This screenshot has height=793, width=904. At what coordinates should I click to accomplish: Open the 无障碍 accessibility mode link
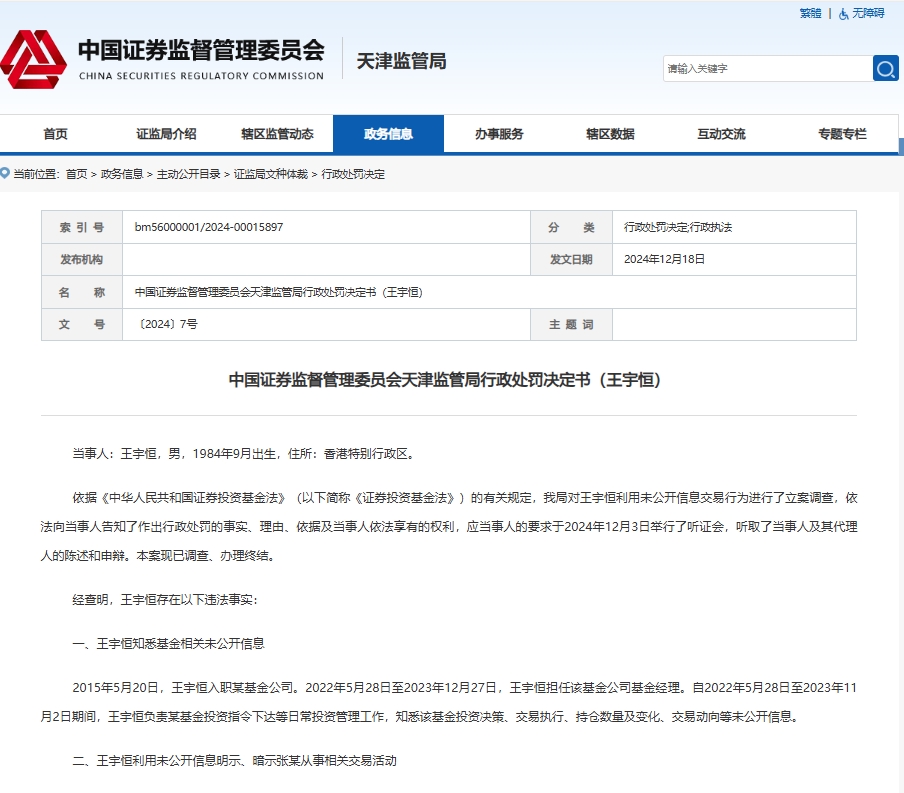click(868, 13)
